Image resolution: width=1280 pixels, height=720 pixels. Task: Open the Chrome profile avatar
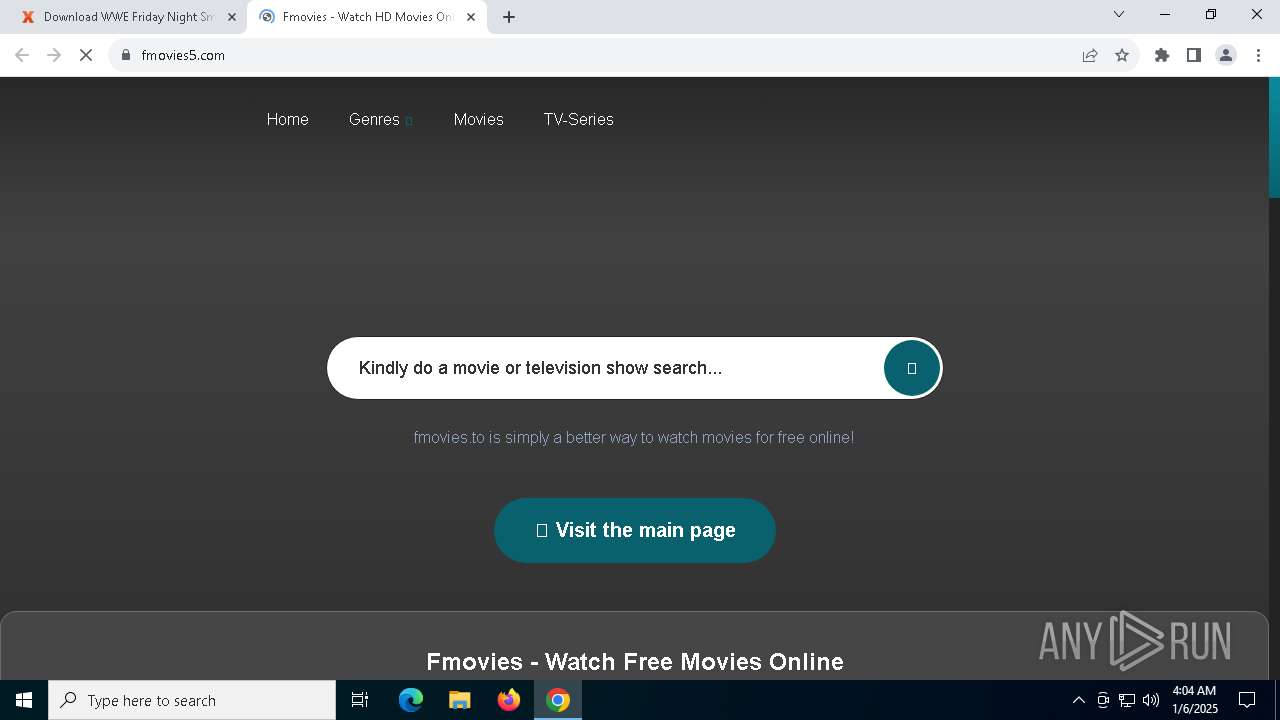1226,55
